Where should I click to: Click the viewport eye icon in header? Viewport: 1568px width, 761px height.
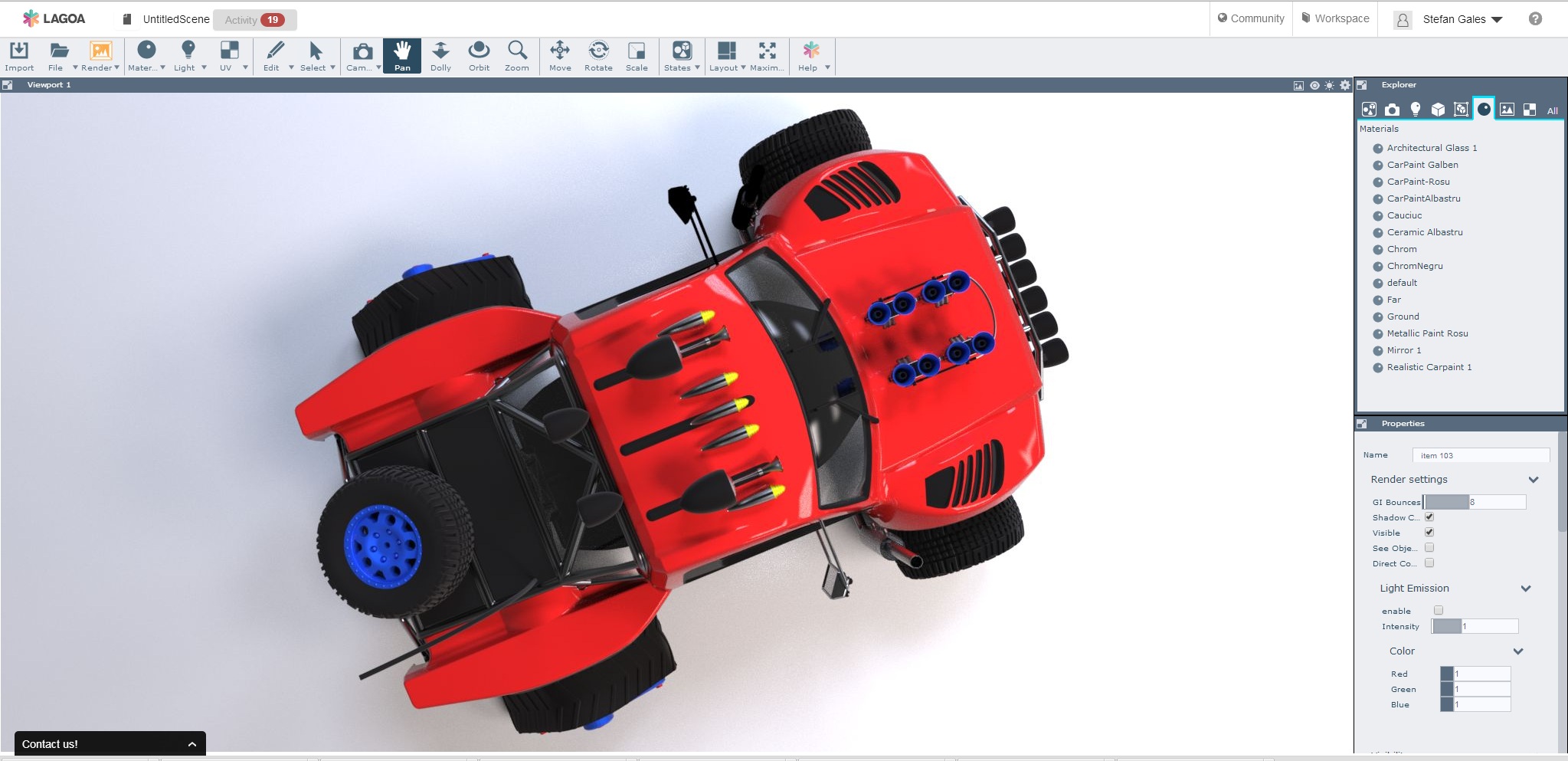click(x=1314, y=86)
